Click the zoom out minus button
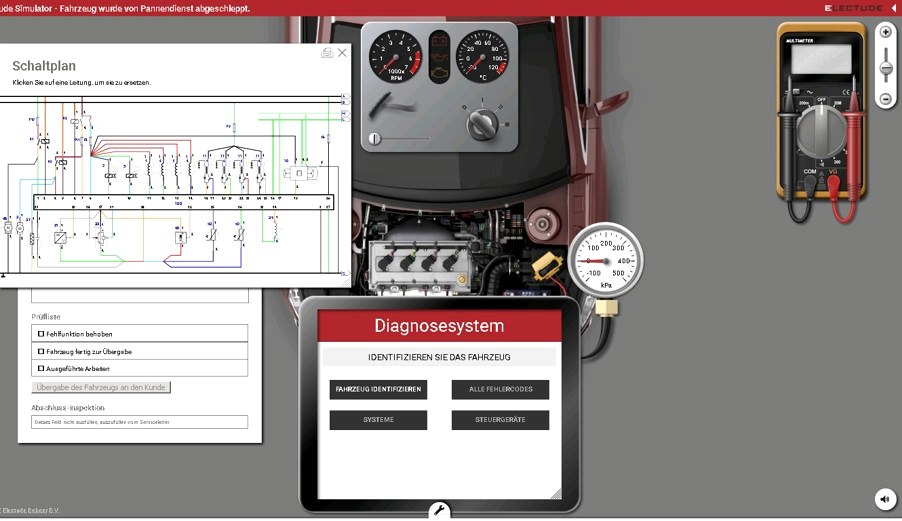The height and width of the screenshot is (521, 902). pyautogui.click(x=885, y=99)
